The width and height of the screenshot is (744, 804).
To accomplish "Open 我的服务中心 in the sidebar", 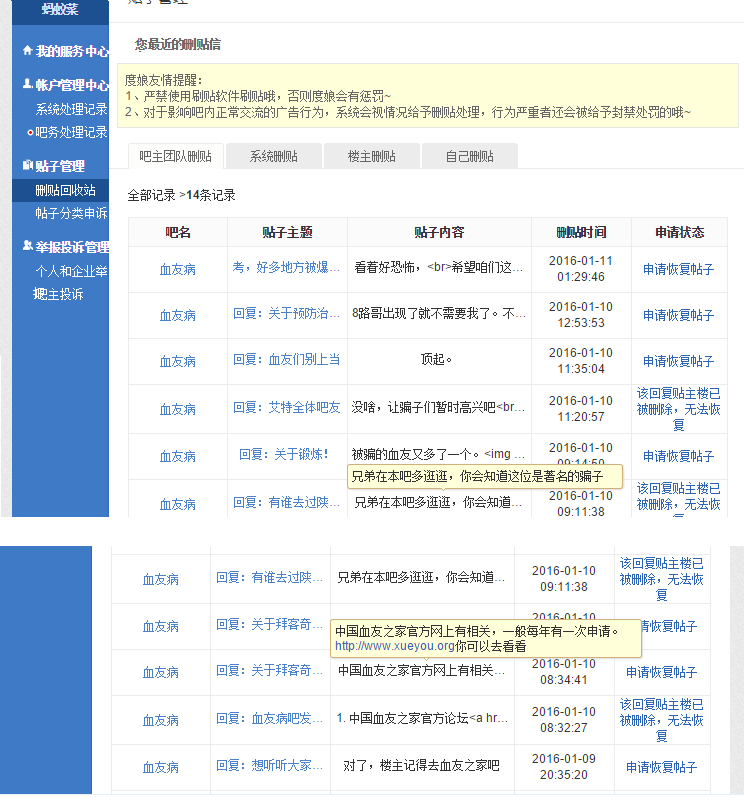I will [x=72, y=51].
